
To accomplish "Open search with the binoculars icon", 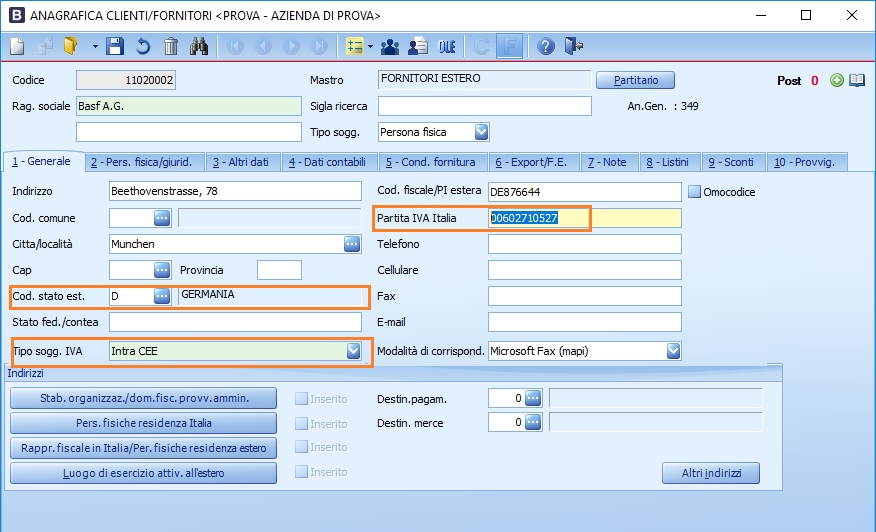I will pyautogui.click(x=199, y=46).
